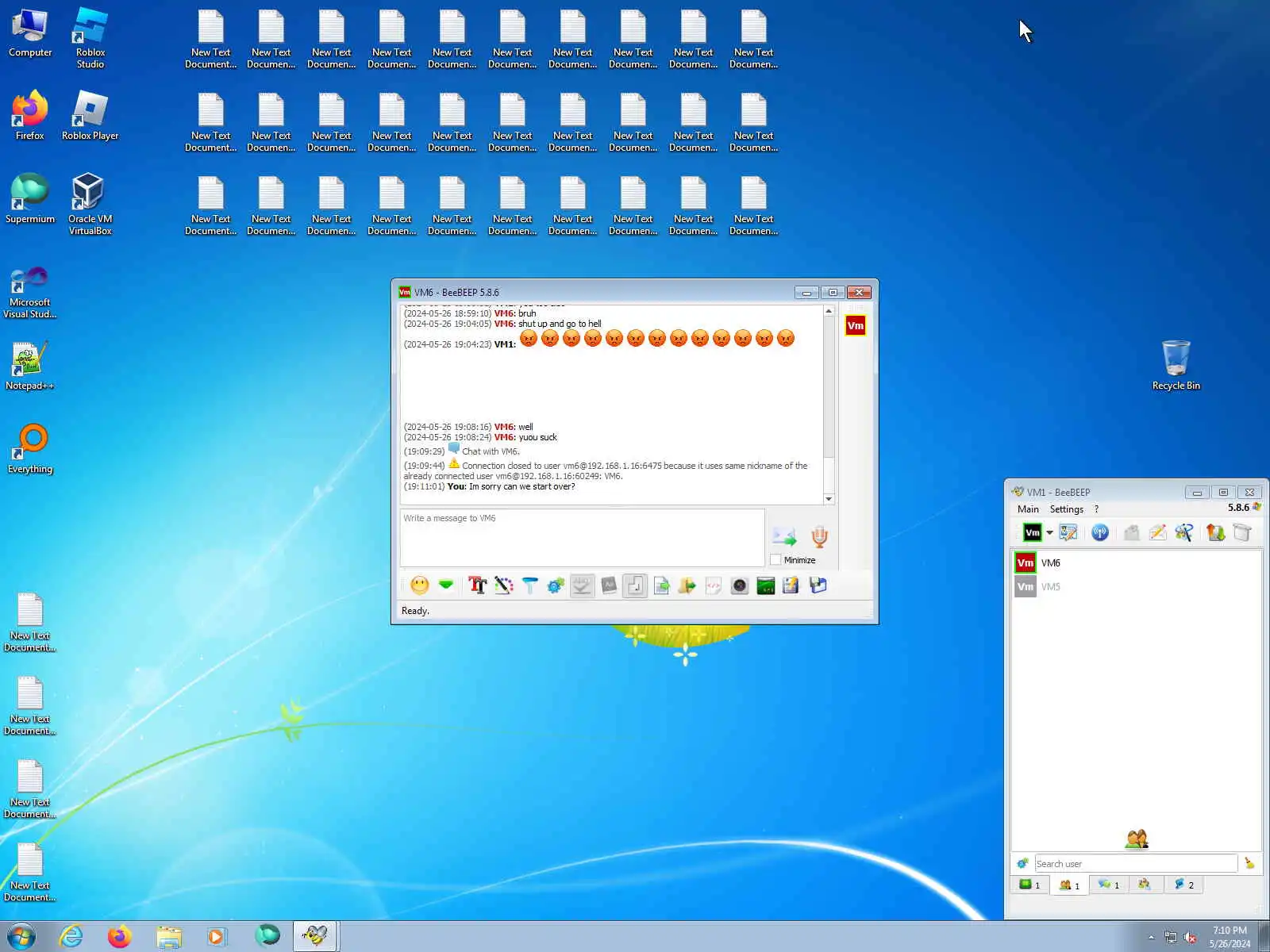Image resolution: width=1270 pixels, height=952 pixels.
Task: Select offline user VM5 in the list
Action: (x=1136, y=587)
